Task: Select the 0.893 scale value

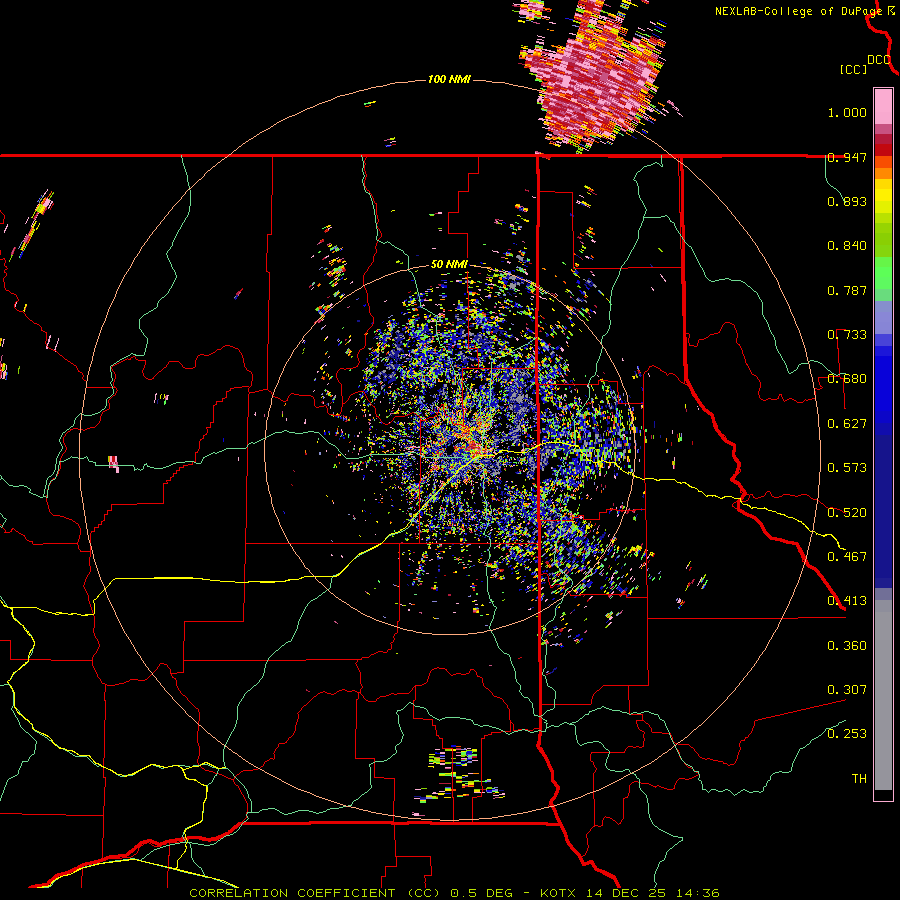Action: (x=847, y=201)
